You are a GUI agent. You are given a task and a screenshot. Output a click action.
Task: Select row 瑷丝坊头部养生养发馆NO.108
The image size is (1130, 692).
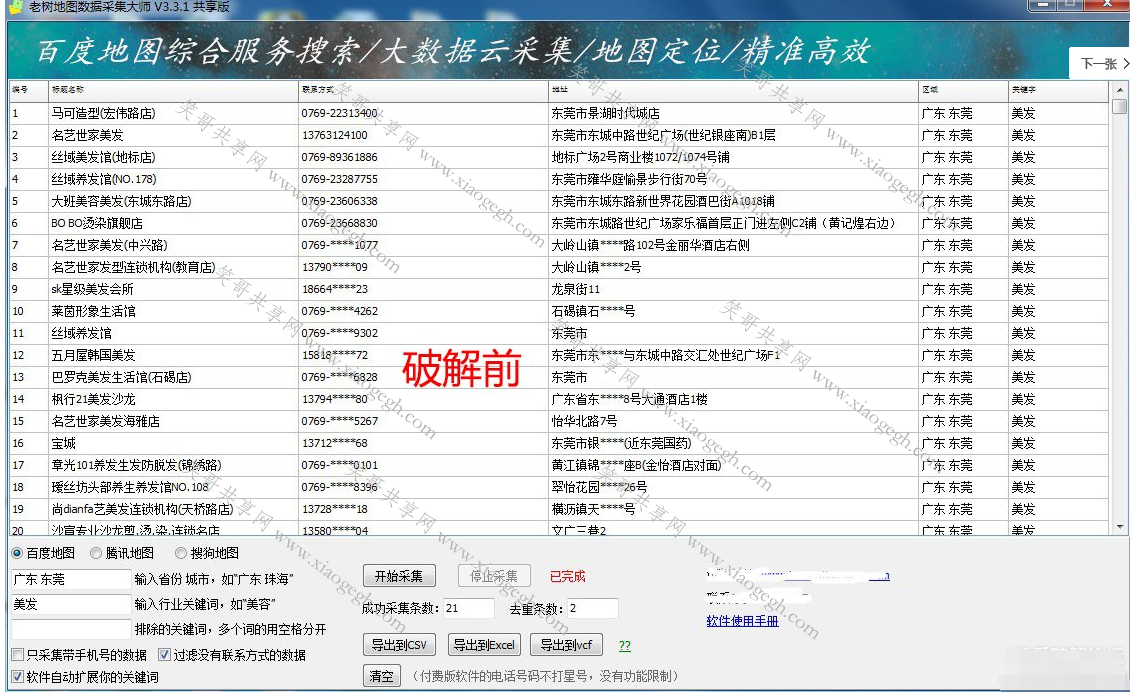[559, 487]
